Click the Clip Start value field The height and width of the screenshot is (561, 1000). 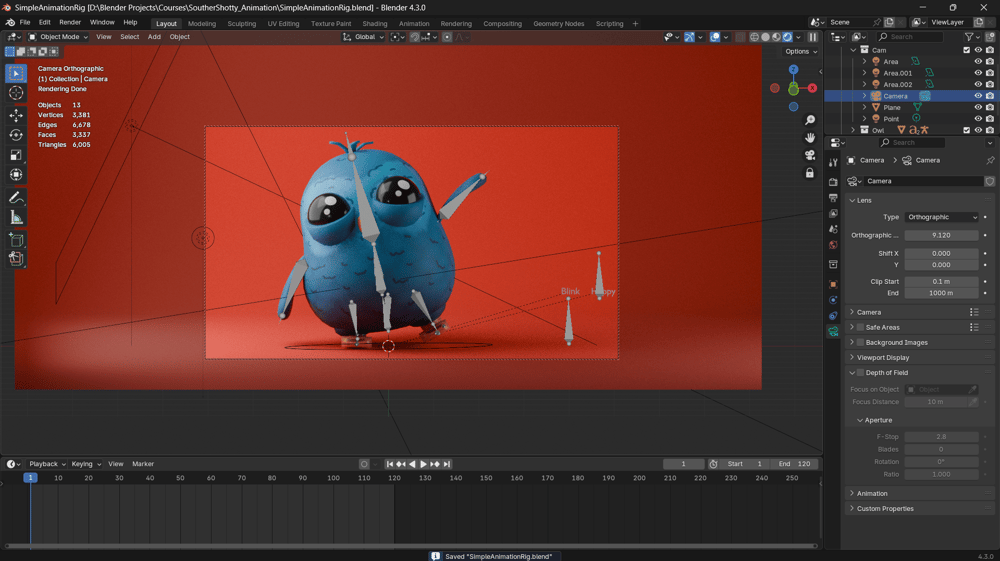tap(941, 282)
